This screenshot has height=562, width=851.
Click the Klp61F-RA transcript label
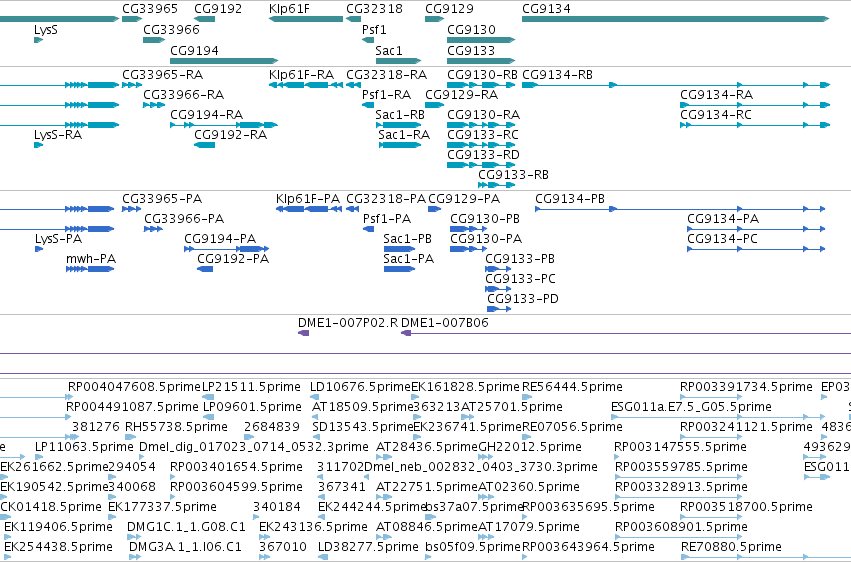pyautogui.click(x=302, y=75)
